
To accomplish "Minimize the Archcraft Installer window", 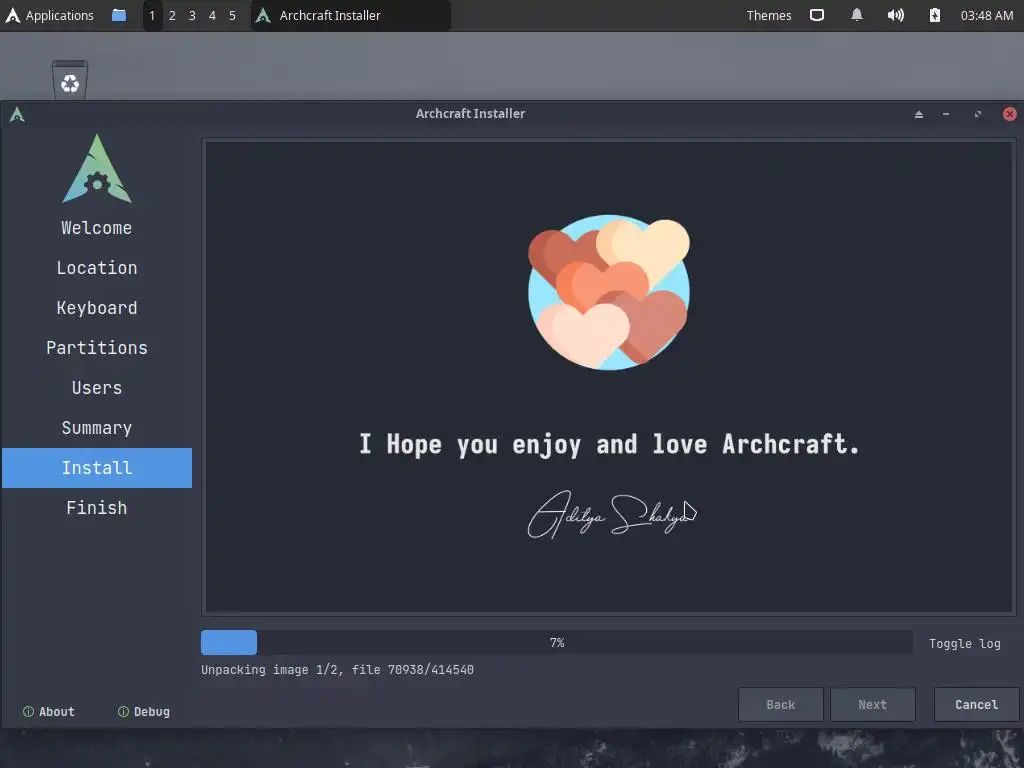I will click(x=946, y=114).
